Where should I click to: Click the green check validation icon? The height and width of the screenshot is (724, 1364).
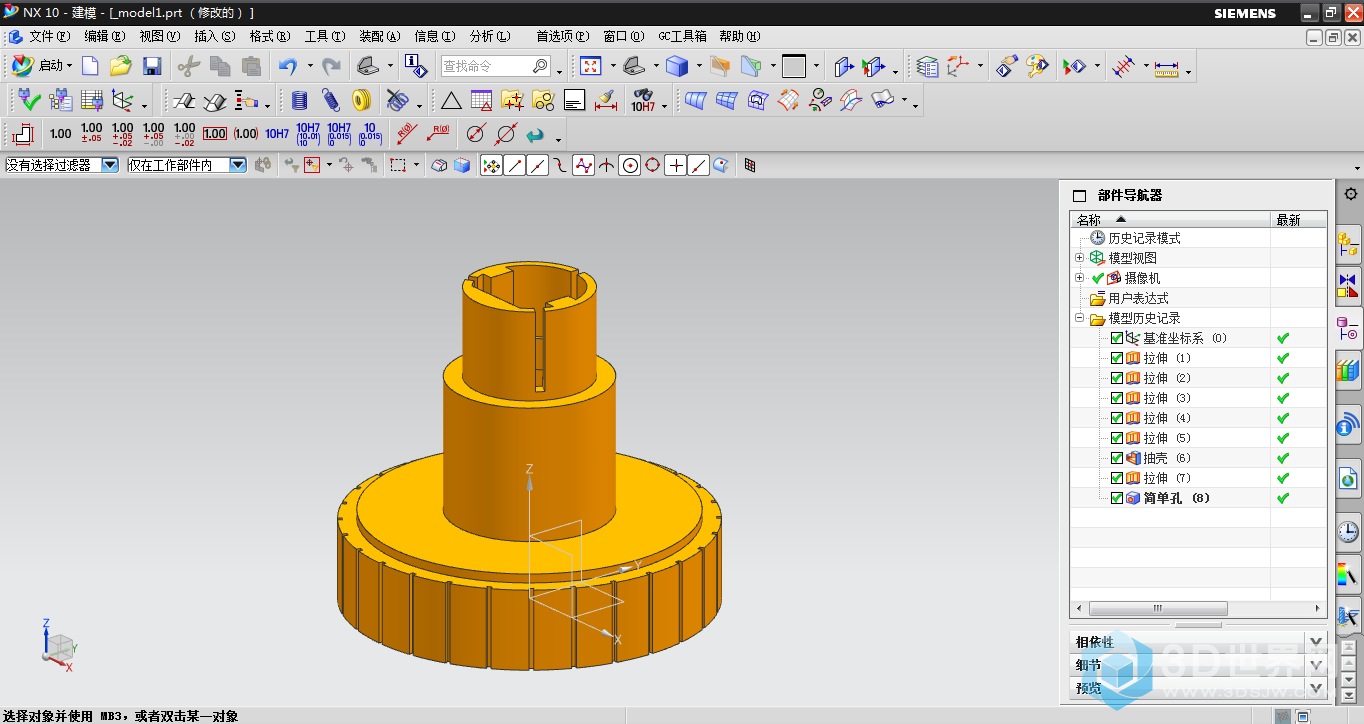click(x=29, y=100)
